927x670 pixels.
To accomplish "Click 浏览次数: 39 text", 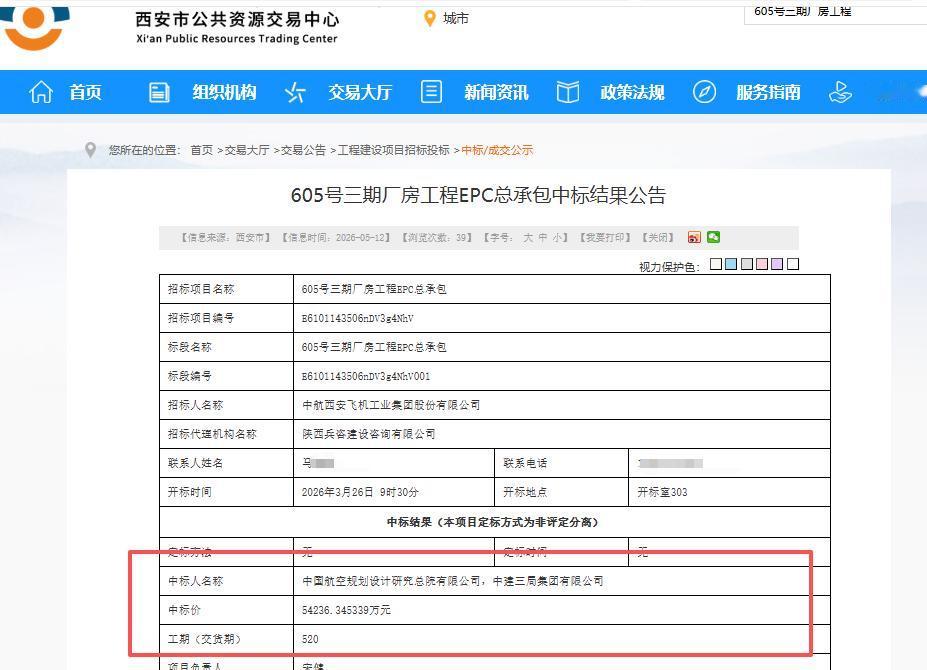I will pos(437,238).
